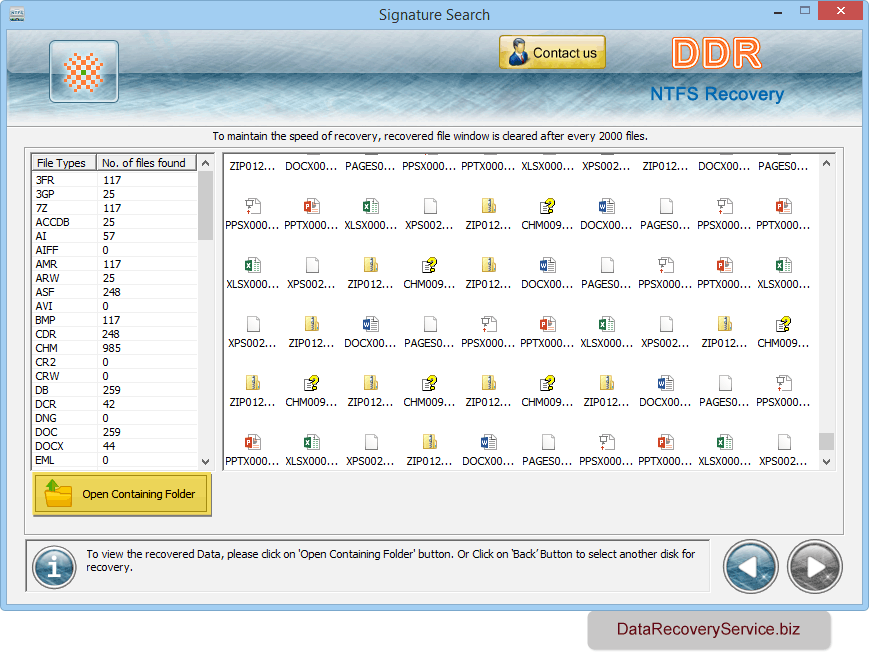This screenshot has height=652, width=869.
Task: Select the DOCX00 Word icon in the first icon row
Action: (x=606, y=207)
